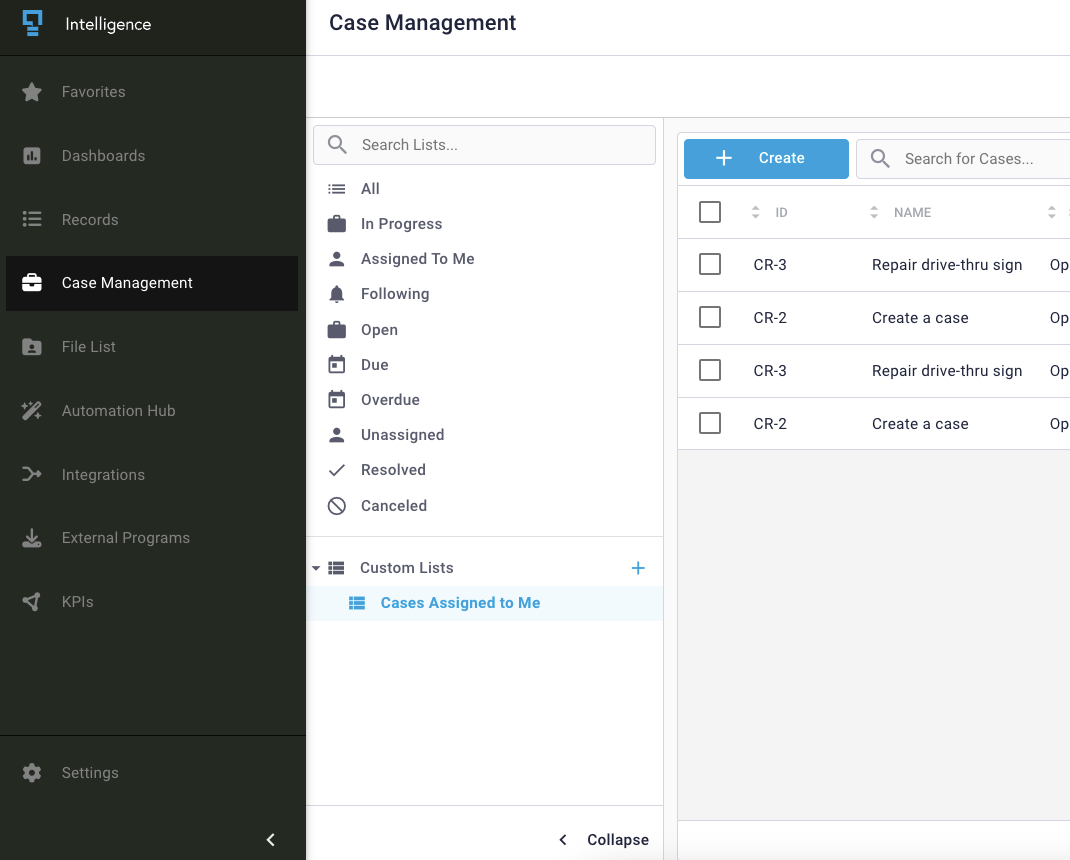Open Automation Hub wand icon
This screenshot has height=860, width=1070.
coord(31,410)
